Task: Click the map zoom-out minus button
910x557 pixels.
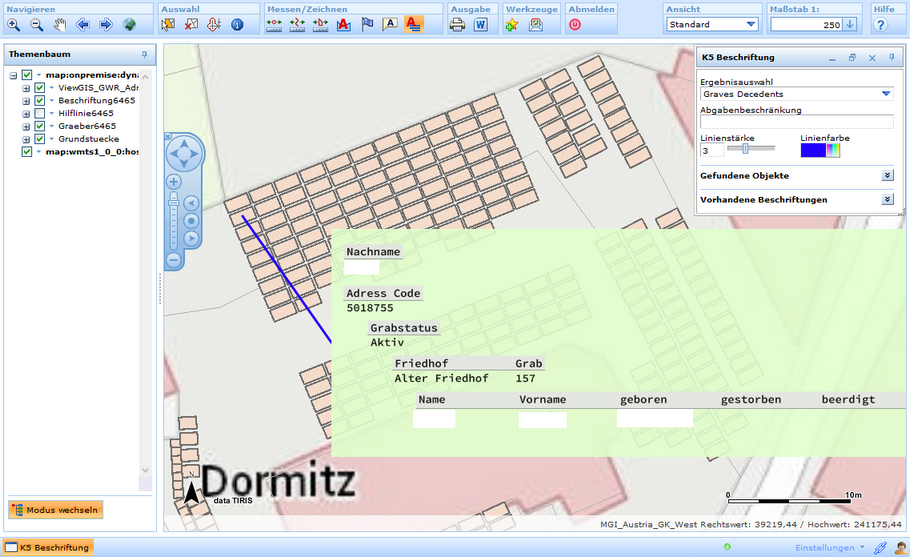Action: tap(174, 260)
